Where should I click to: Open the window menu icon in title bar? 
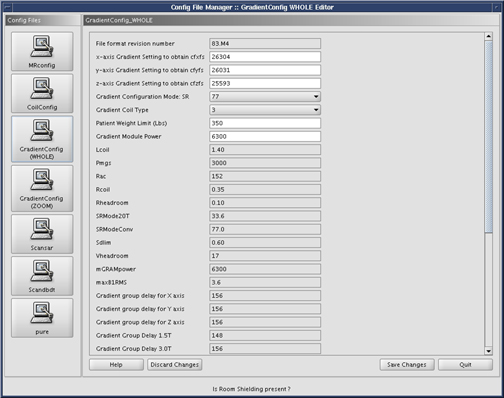tap(7, 7)
